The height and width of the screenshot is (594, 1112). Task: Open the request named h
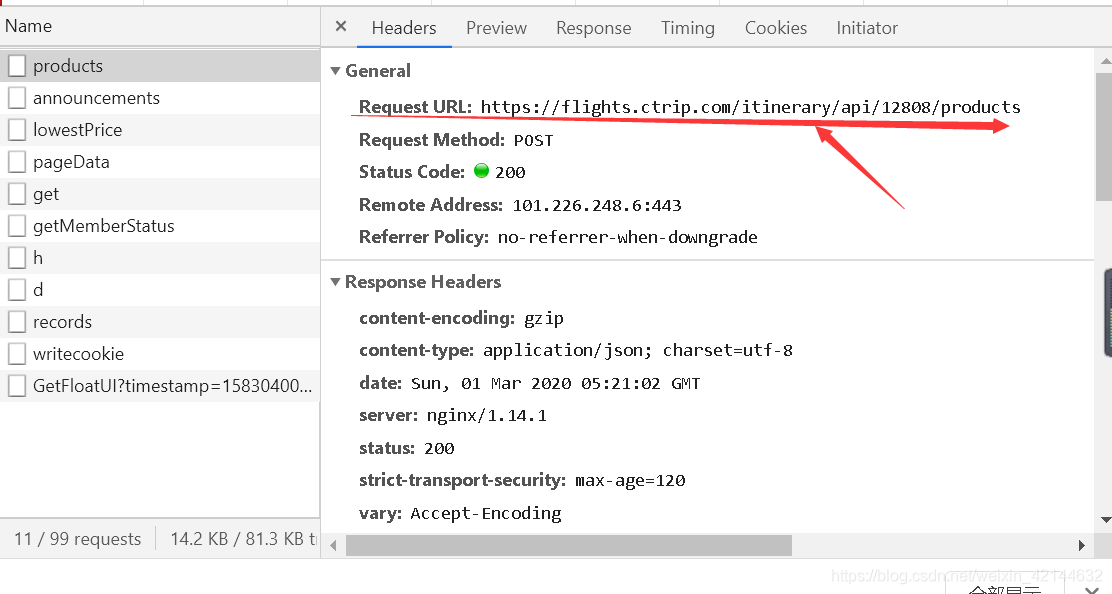pyautogui.click(x=160, y=258)
